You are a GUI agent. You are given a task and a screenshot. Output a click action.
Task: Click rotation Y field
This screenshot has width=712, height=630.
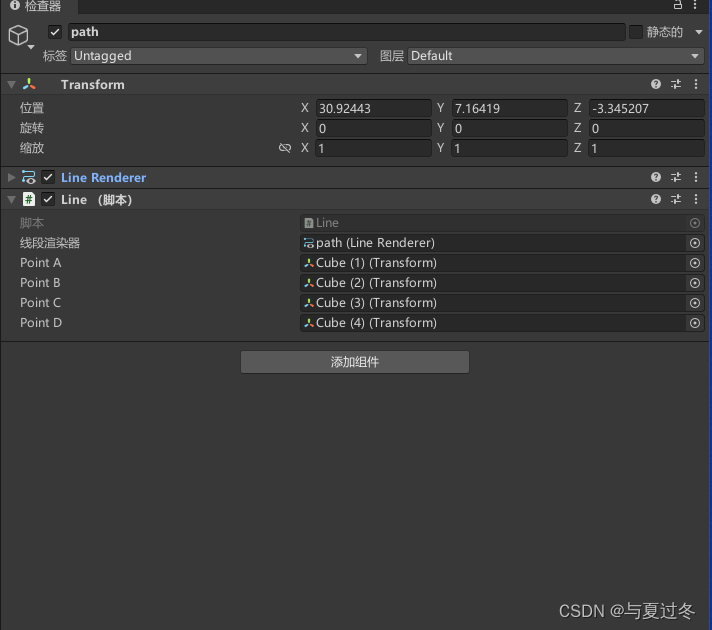point(509,129)
